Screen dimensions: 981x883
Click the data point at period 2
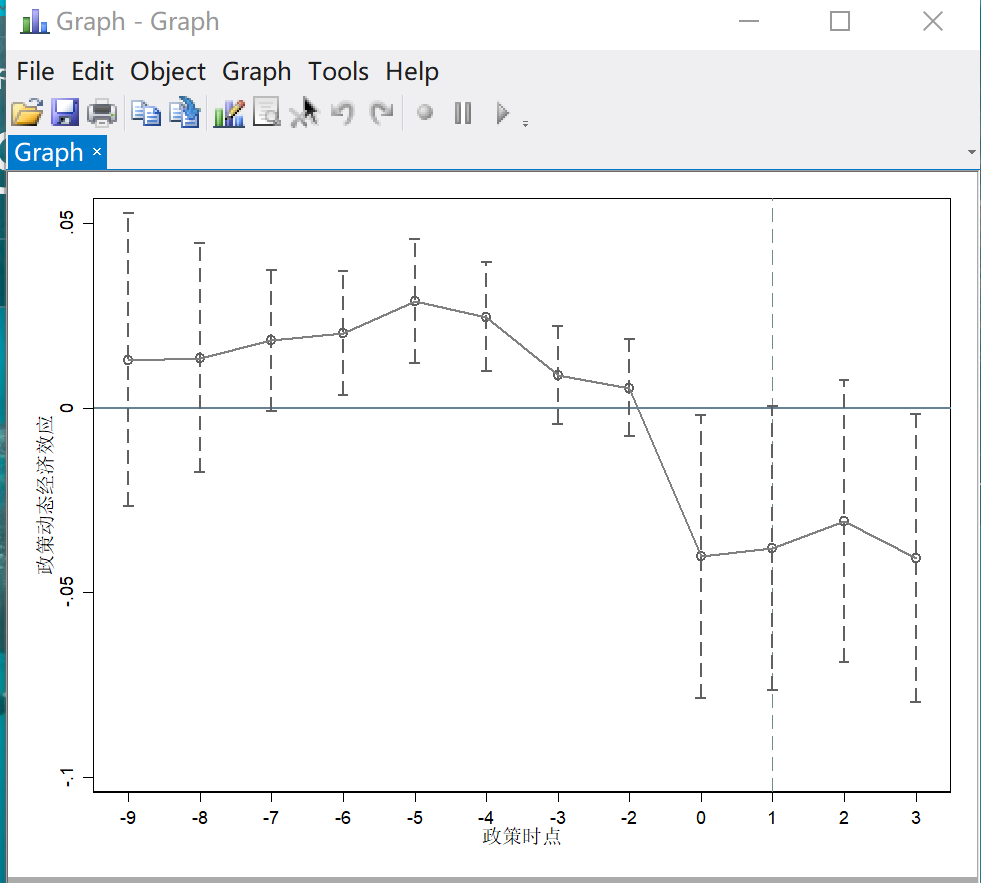coord(844,521)
